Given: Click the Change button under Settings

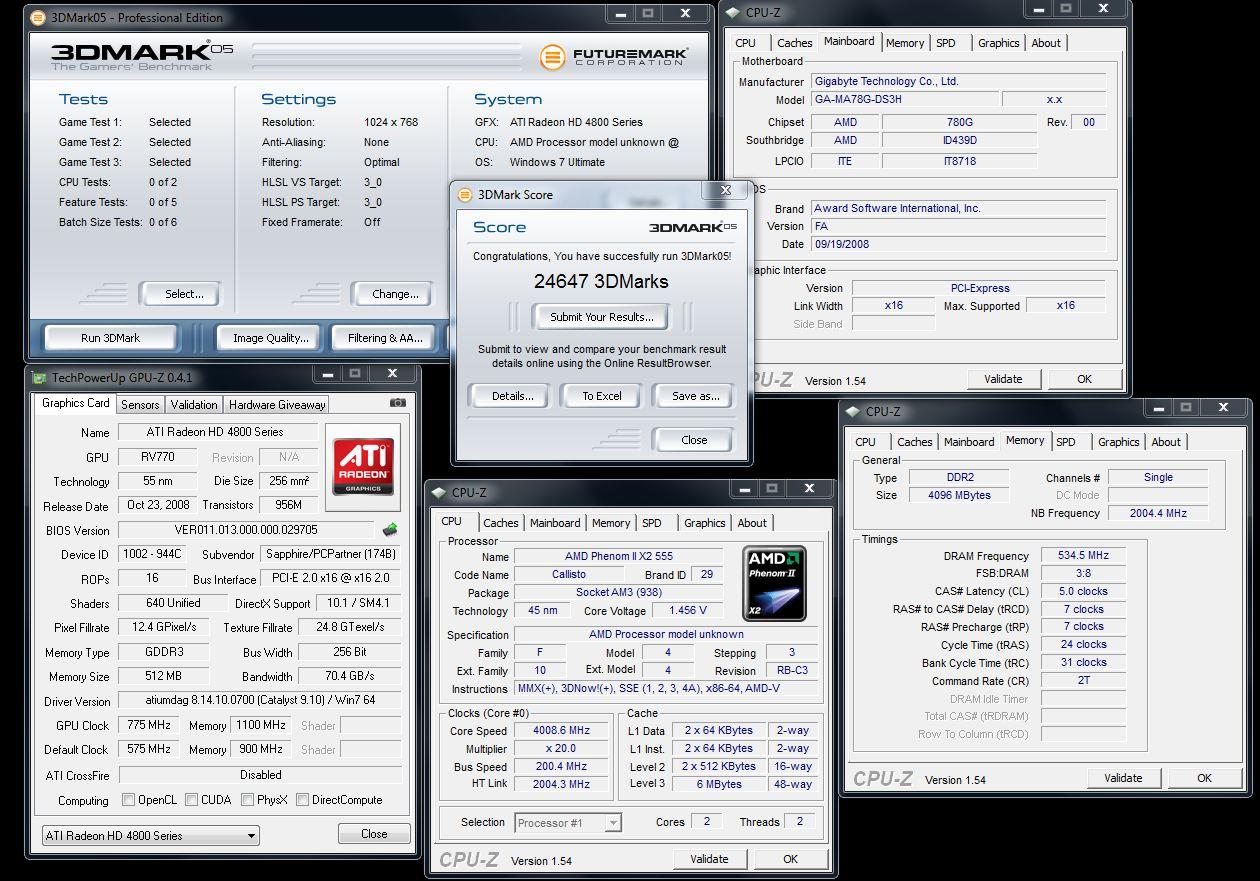Looking at the screenshot, I should coord(395,294).
